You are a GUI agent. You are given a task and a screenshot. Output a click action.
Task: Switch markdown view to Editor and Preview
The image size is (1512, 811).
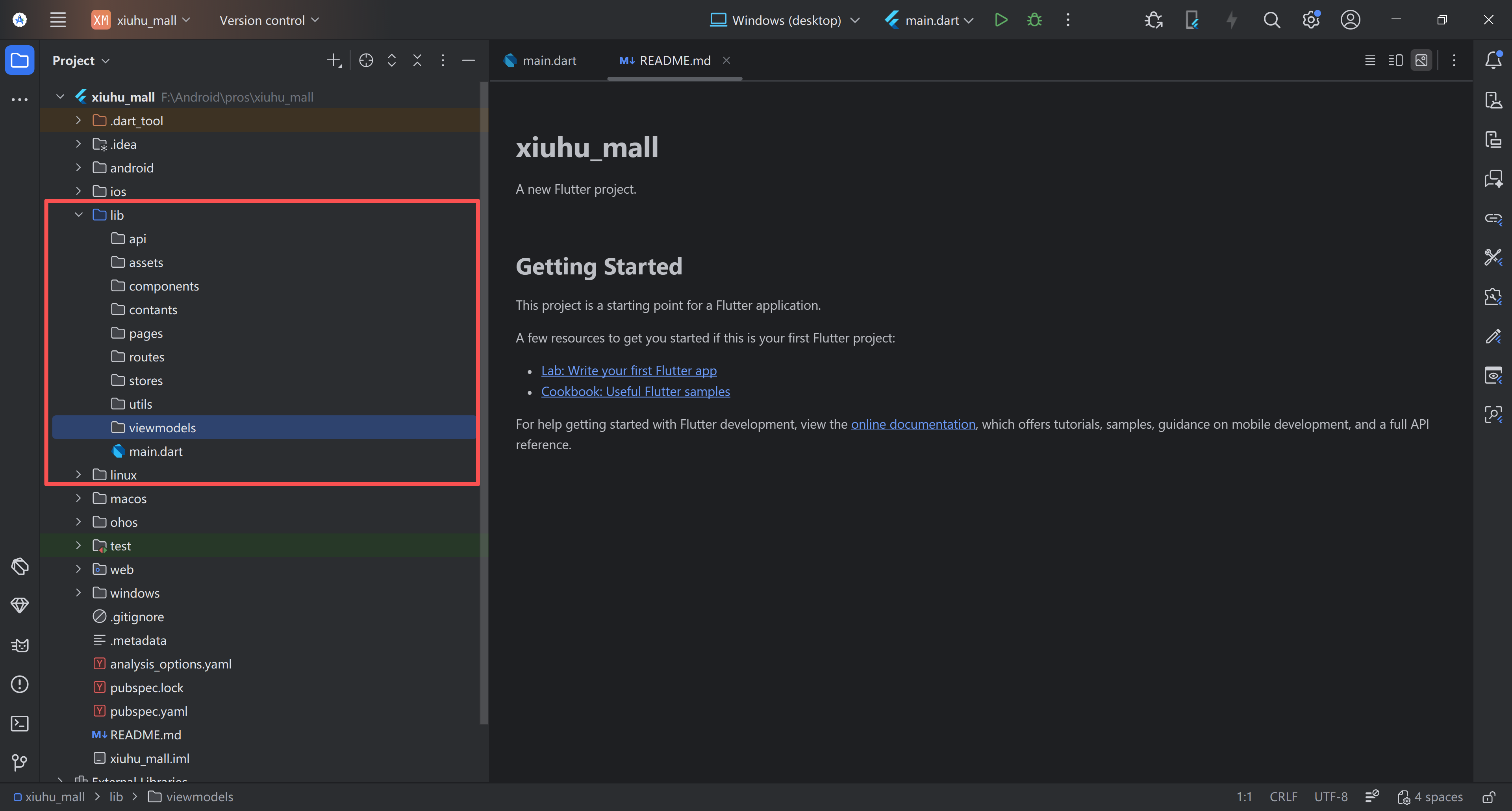coord(1395,61)
